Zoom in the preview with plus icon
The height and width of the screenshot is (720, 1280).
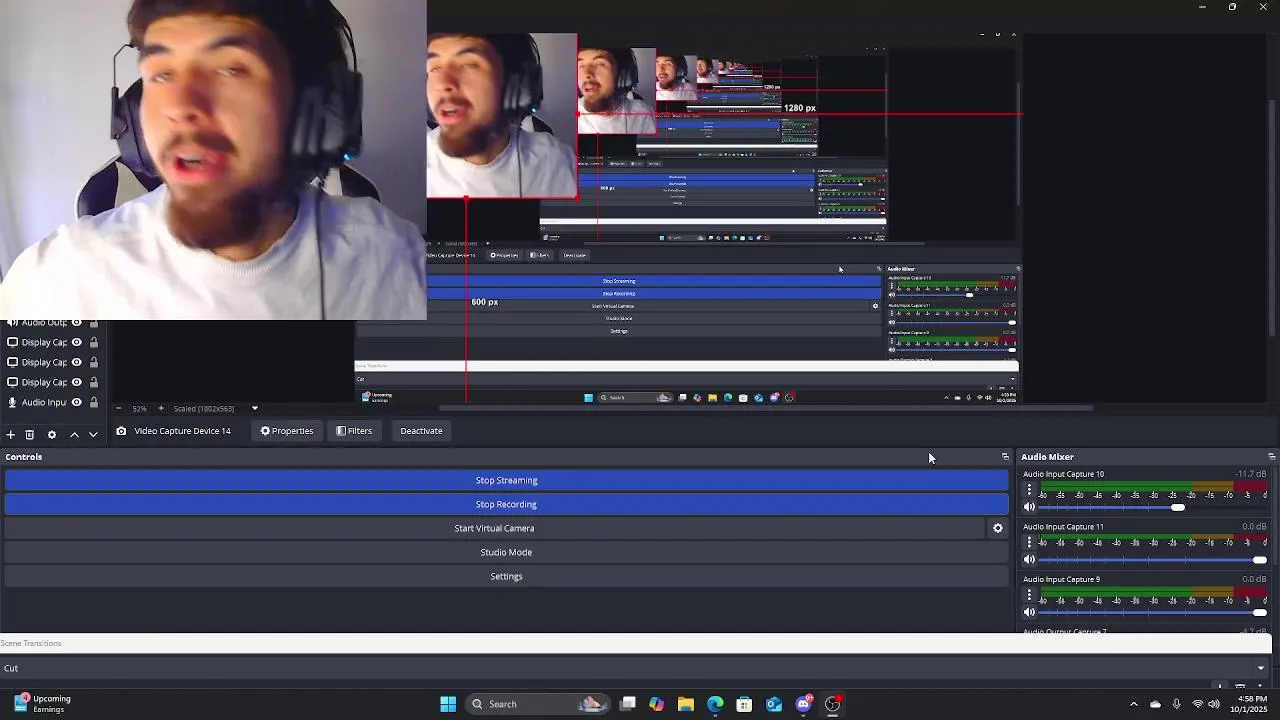coord(160,408)
